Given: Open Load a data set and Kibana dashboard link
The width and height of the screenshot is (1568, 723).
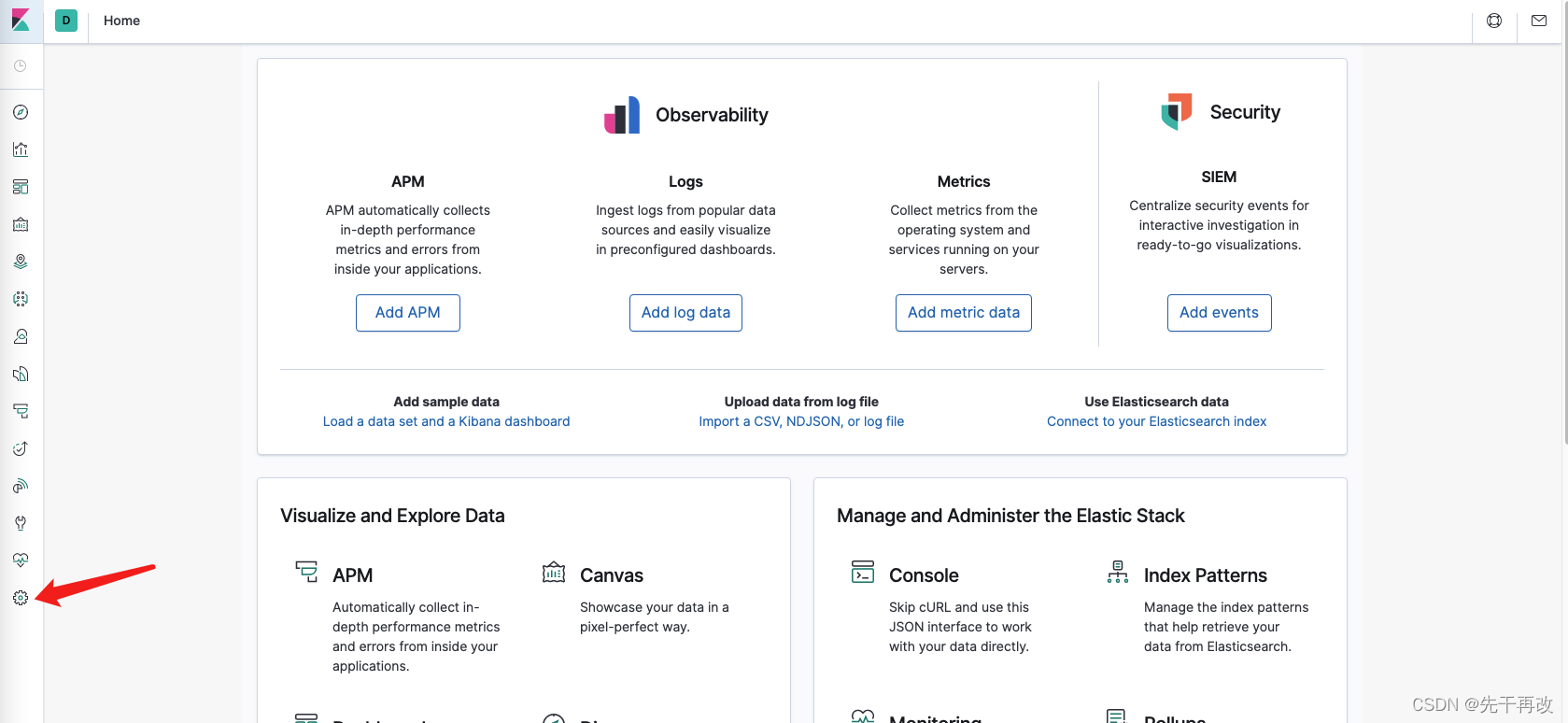Looking at the screenshot, I should [x=446, y=421].
